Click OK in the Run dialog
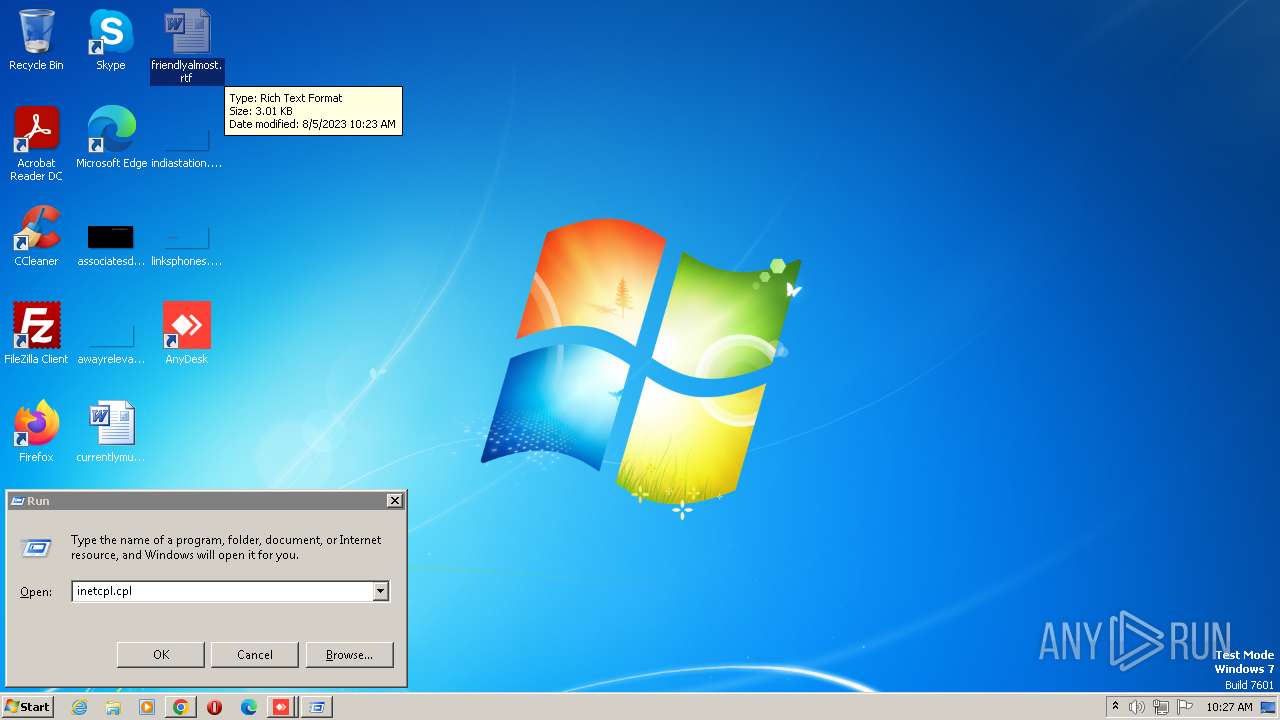Screen dimensions: 1280x720 pos(161,655)
